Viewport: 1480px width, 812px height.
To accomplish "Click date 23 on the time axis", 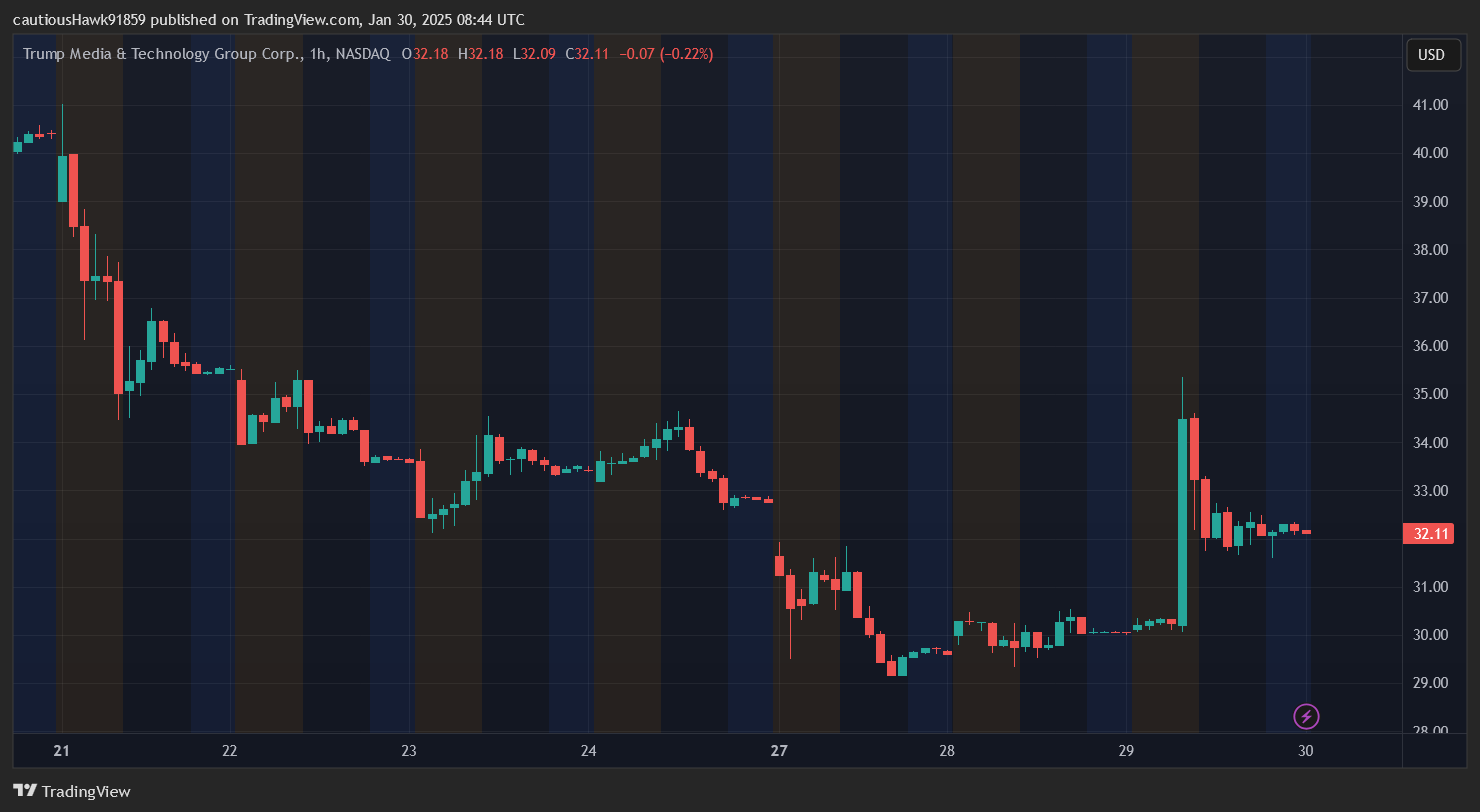I will pyautogui.click(x=409, y=751).
